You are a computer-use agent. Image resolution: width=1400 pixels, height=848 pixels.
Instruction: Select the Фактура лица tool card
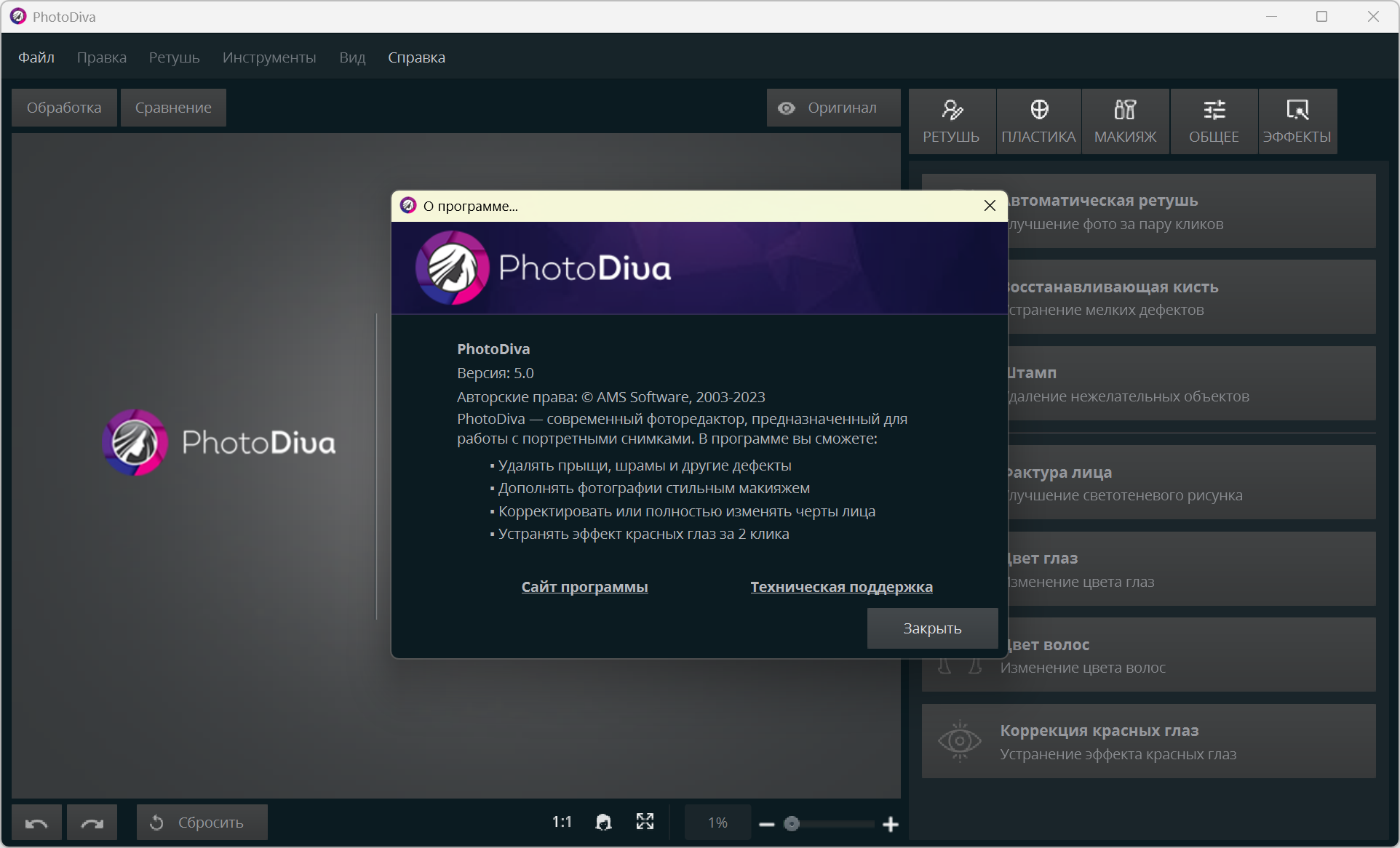(1191, 483)
